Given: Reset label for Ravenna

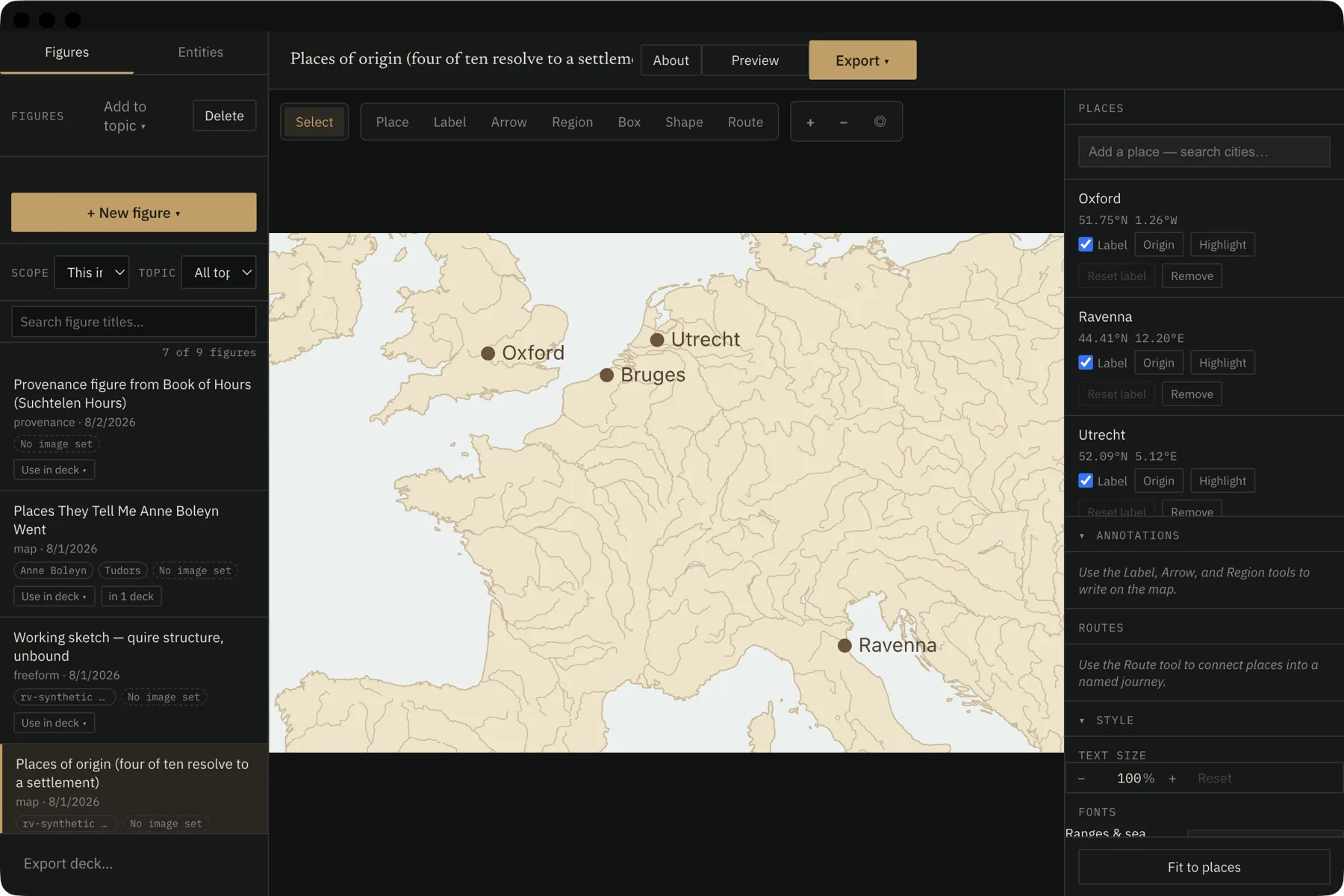Looking at the screenshot, I should click(1116, 393).
